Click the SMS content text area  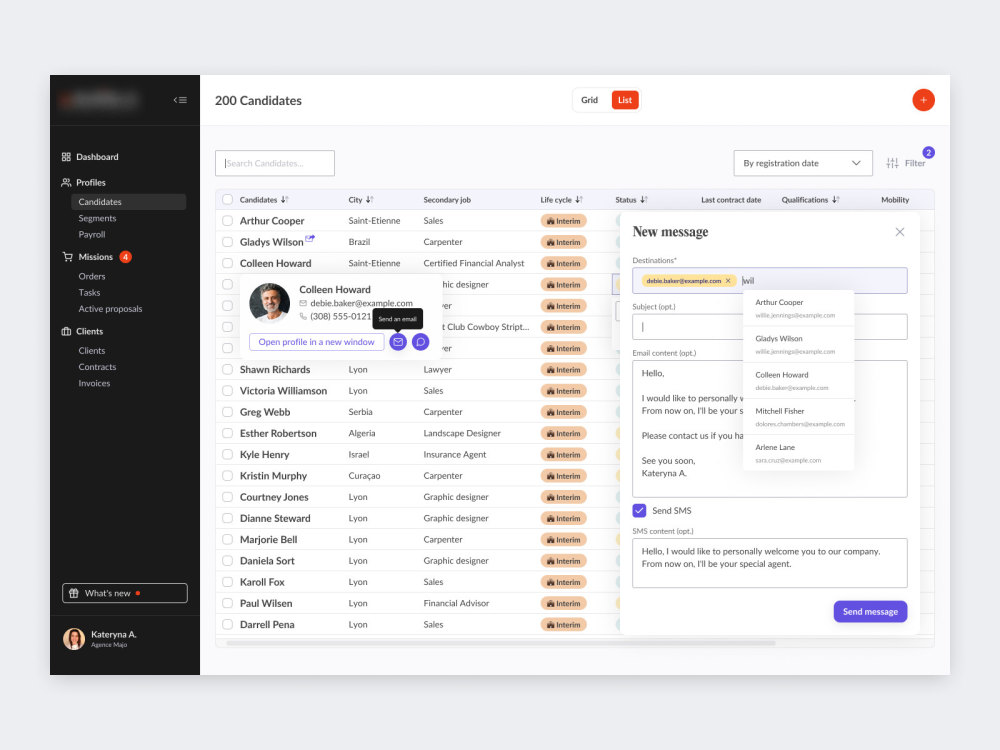coord(770,563)
